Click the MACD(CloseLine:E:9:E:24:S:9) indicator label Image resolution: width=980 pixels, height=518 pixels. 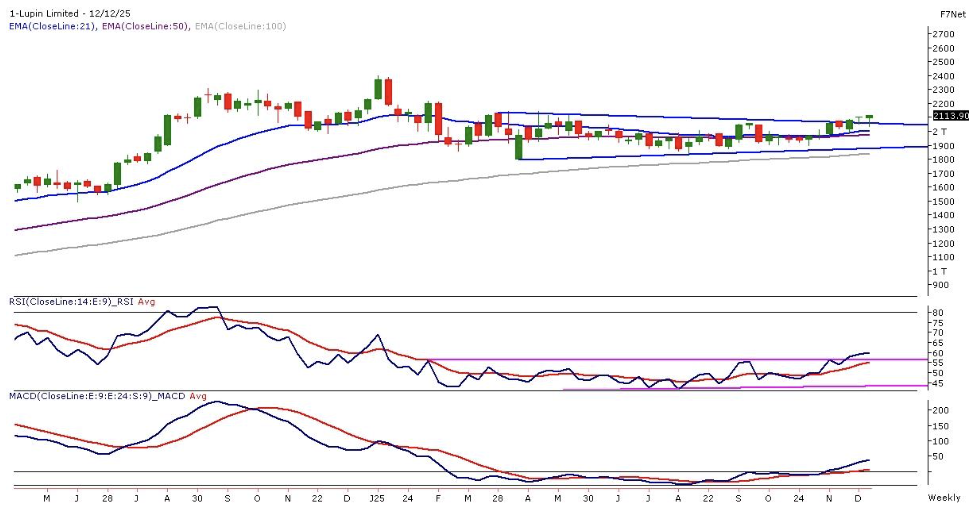click(x=82, y=397)
